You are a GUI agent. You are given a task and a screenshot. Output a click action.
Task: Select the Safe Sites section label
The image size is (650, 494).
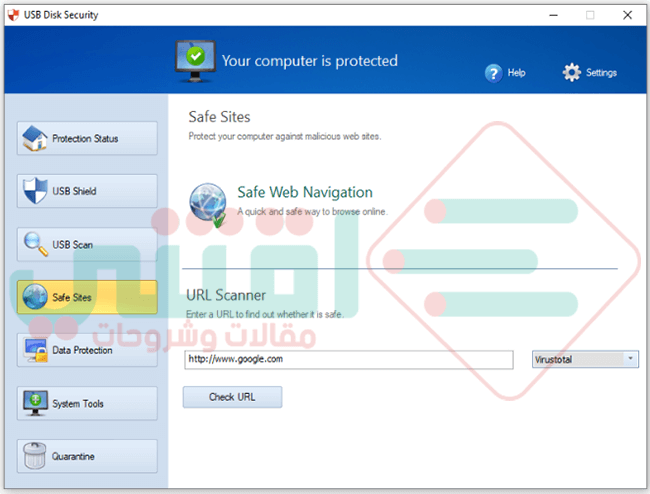(x=72, y=297)
